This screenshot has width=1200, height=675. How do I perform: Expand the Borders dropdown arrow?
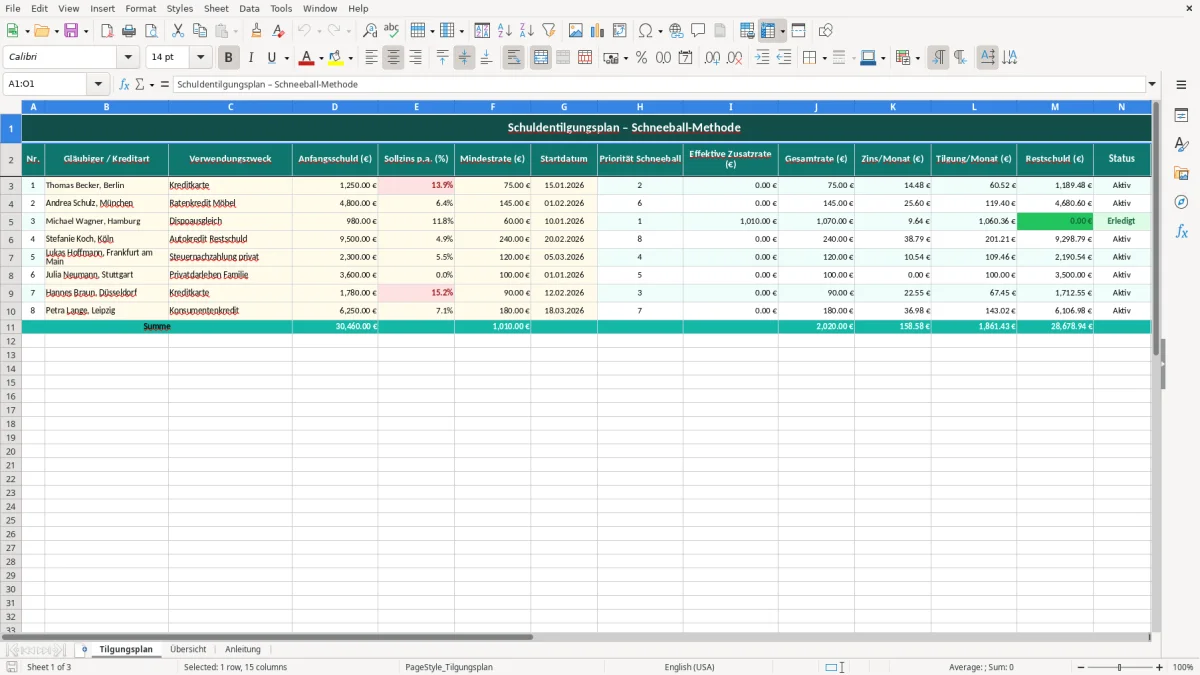point(823,58)
